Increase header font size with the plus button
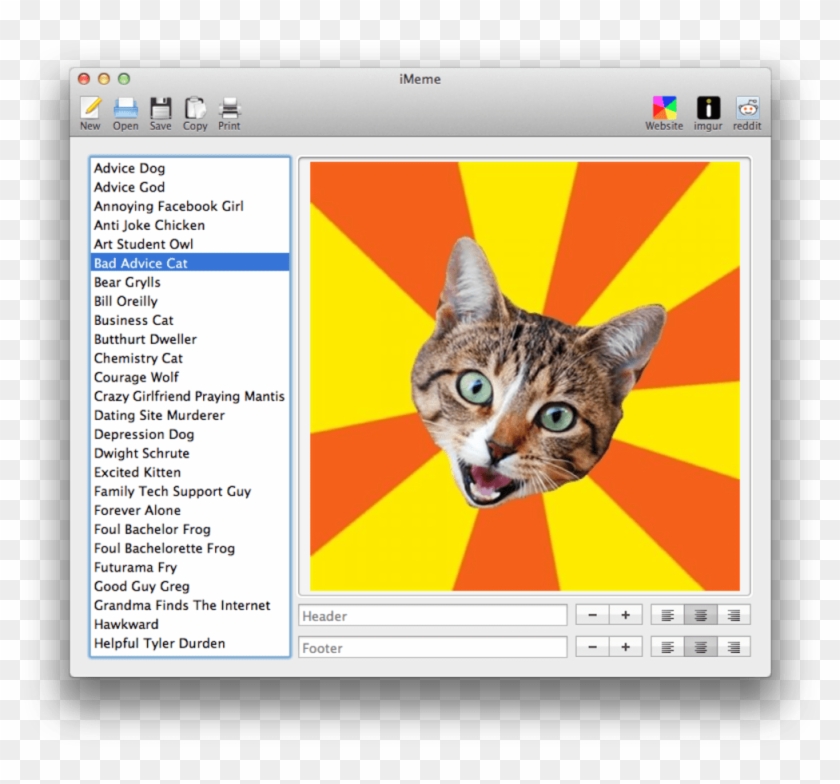This screenshot has height=784, width=840. point(625,614)
